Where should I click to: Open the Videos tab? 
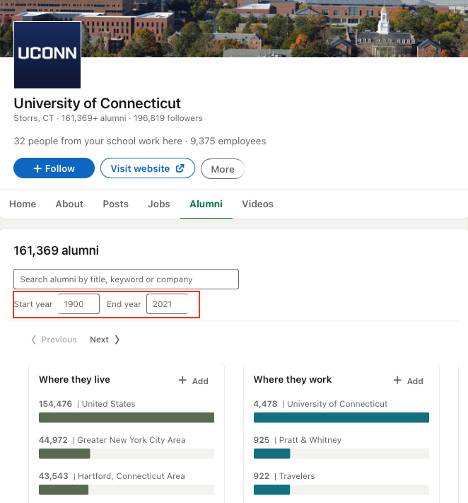pyautogui.click(x=258, y=204)
